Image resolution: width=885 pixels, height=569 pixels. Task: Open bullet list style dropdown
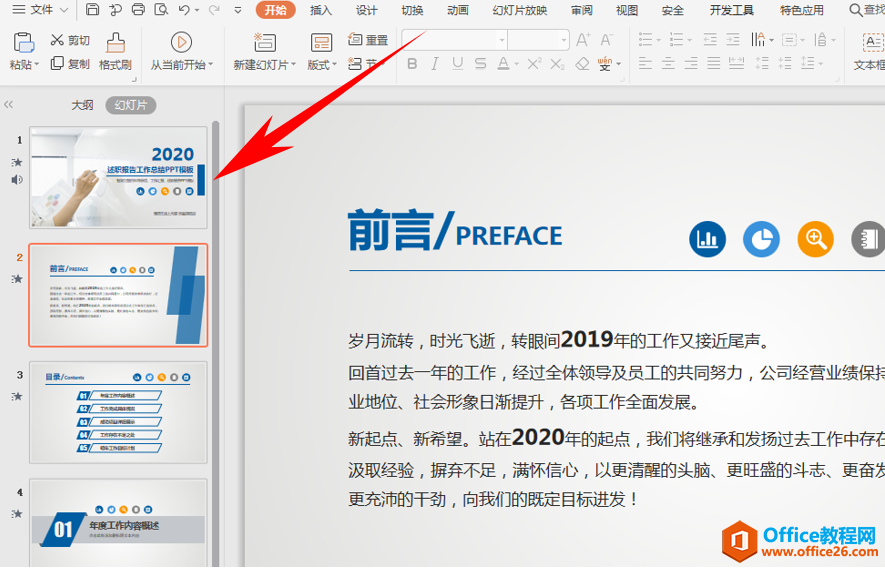[x=659, y=40]
